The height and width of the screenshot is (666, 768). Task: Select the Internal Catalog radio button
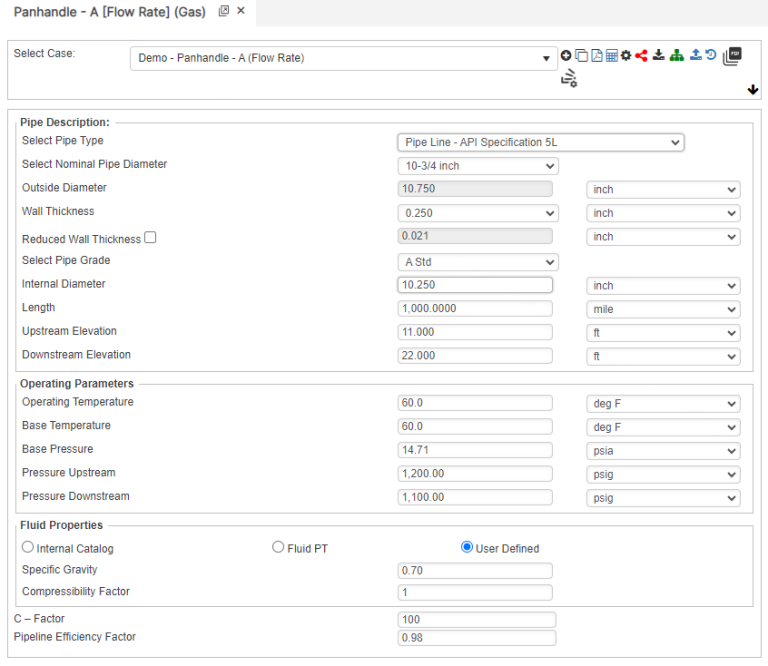28,547
